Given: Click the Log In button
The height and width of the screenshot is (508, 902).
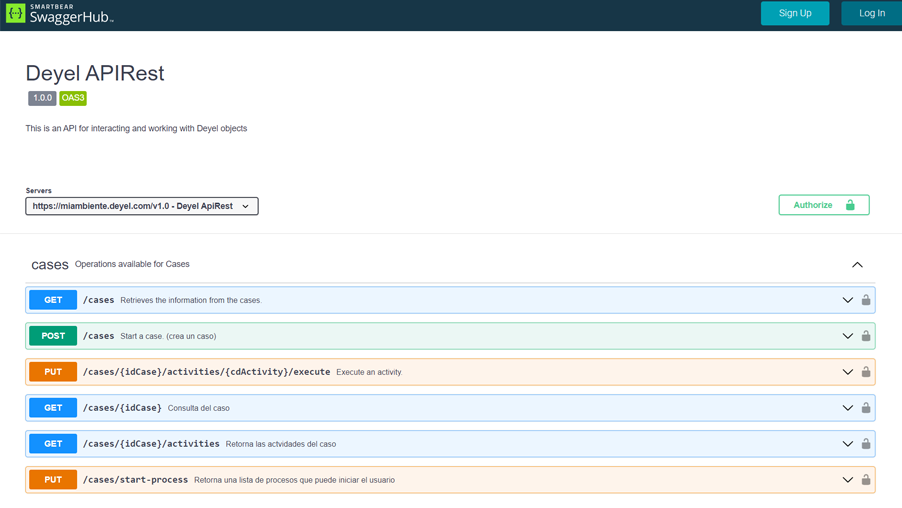Looking at the screenshot, I should coord(872,13).
